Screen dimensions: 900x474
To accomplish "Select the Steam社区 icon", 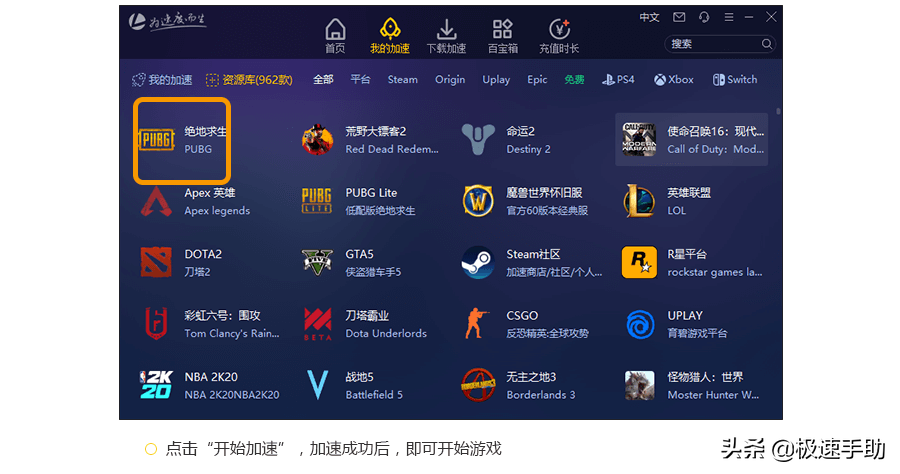I will 478,262.
